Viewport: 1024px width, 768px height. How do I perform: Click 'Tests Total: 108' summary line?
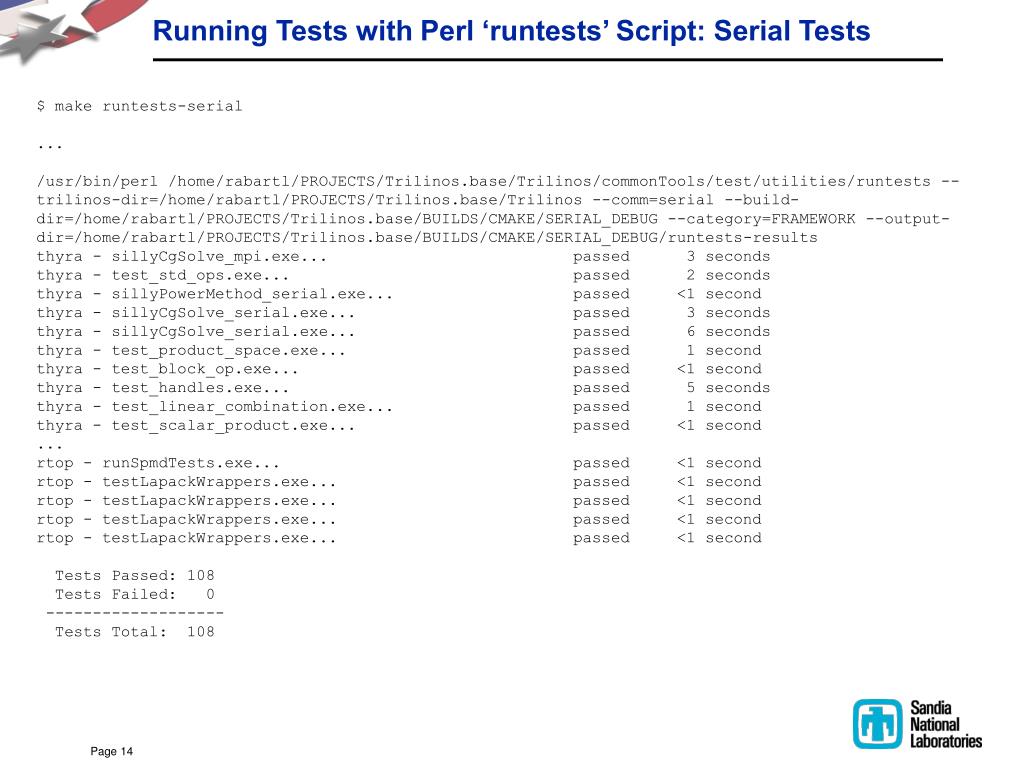[135, 632]
